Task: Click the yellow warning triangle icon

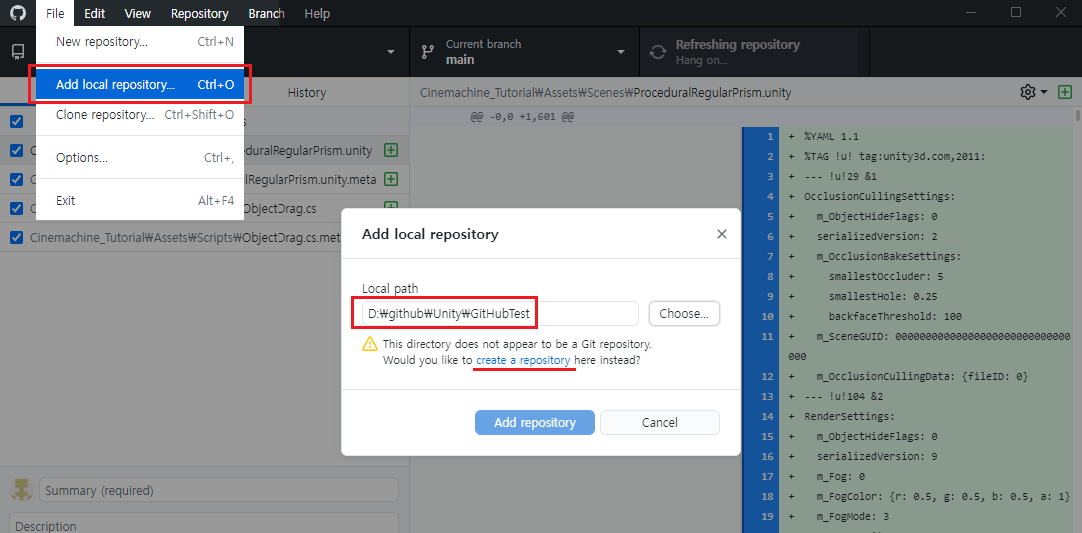Action: pyautogui.click(x=370, y=344)
